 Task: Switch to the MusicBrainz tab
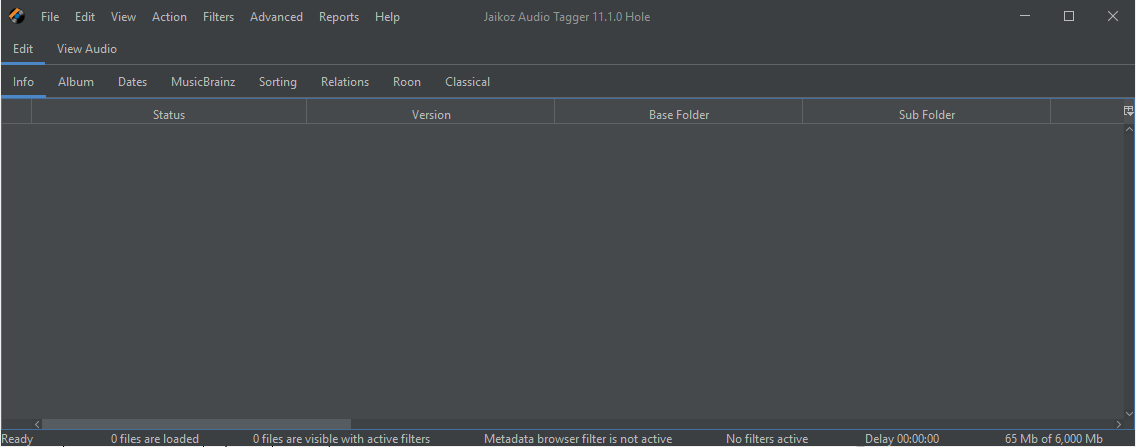(203, 82)
